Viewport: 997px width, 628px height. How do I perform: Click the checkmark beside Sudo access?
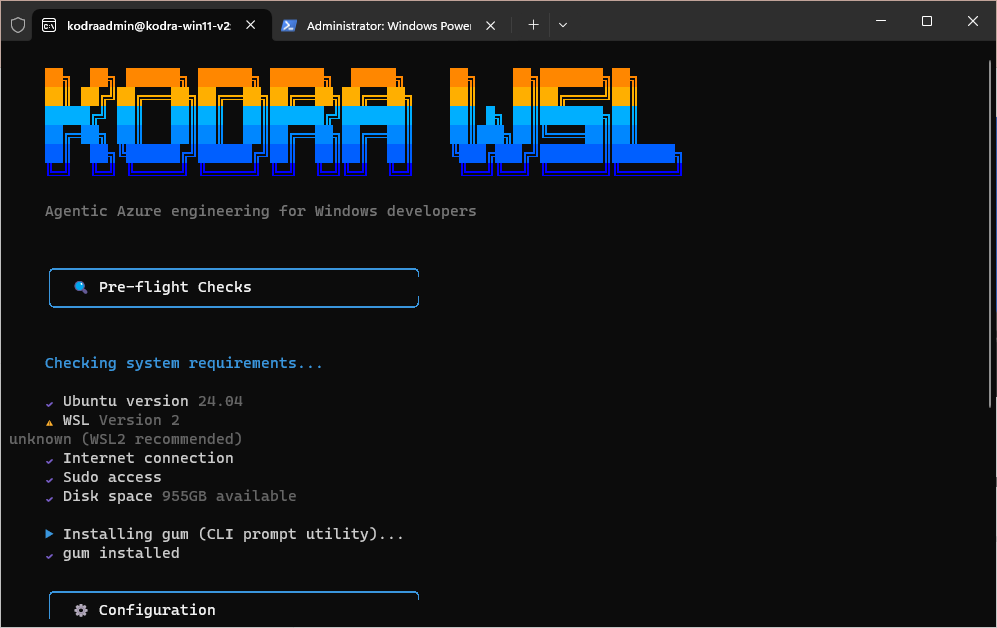49,477
